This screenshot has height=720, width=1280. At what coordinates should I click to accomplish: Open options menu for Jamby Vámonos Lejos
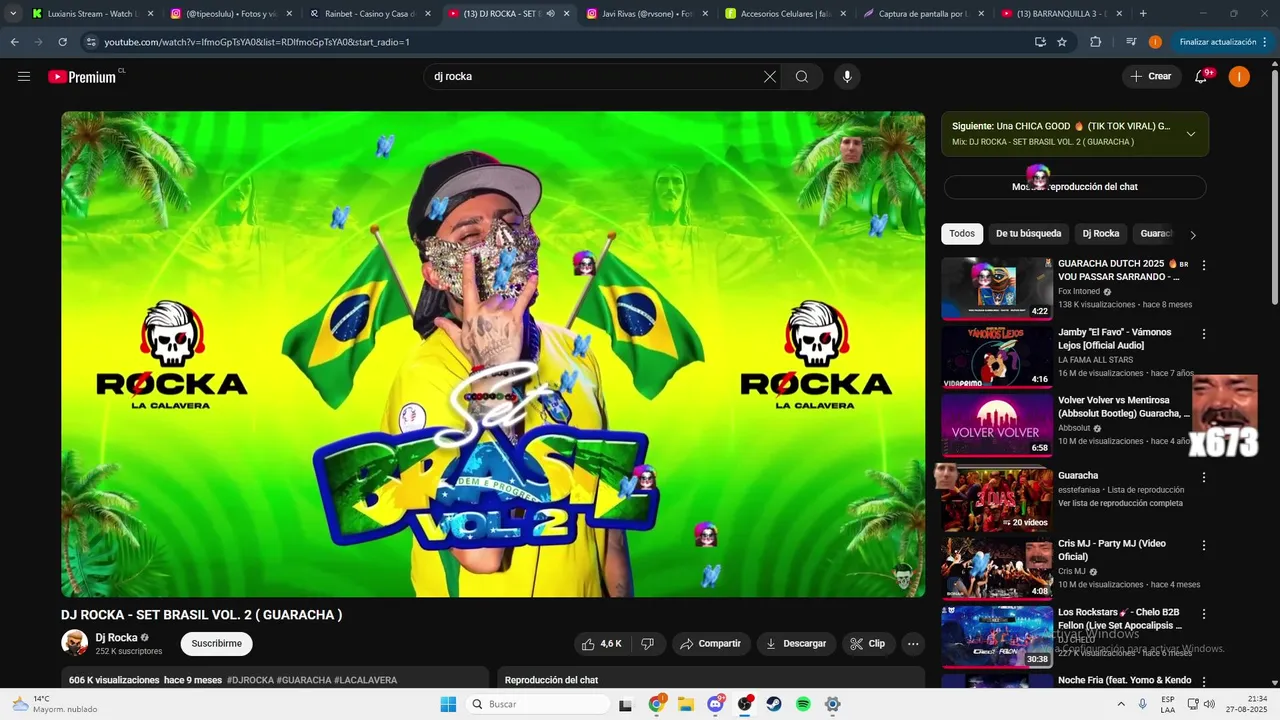[1204, 333]
